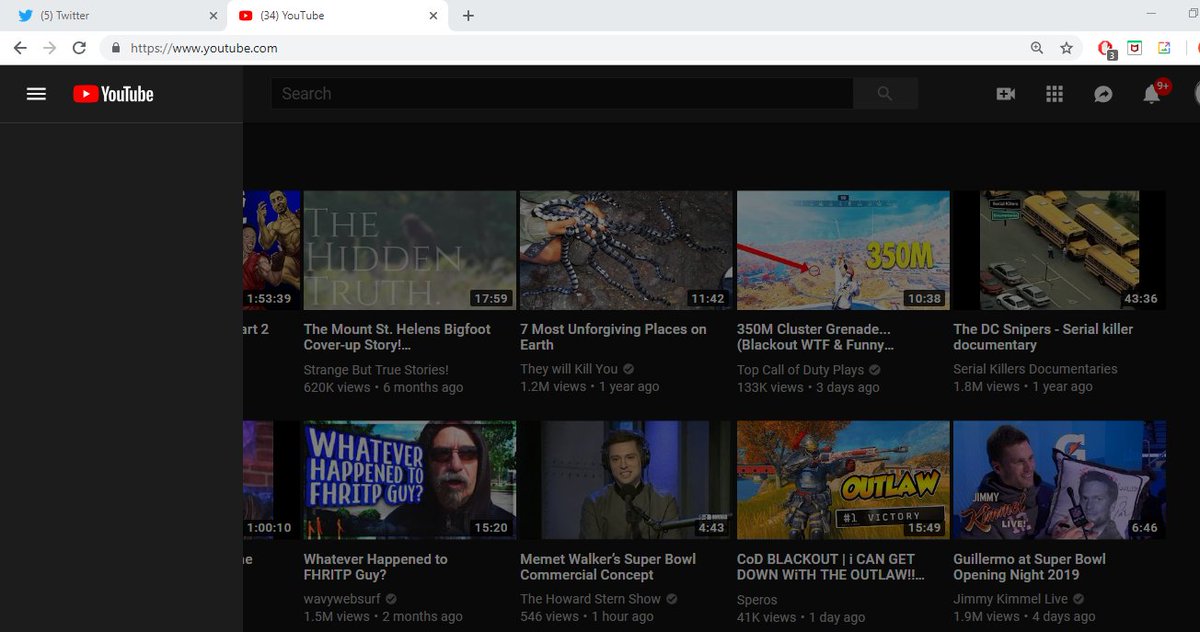Click the zoom magnifier icon in address bar
This screenshot has width=1200, height=632.
(1037, 48)
